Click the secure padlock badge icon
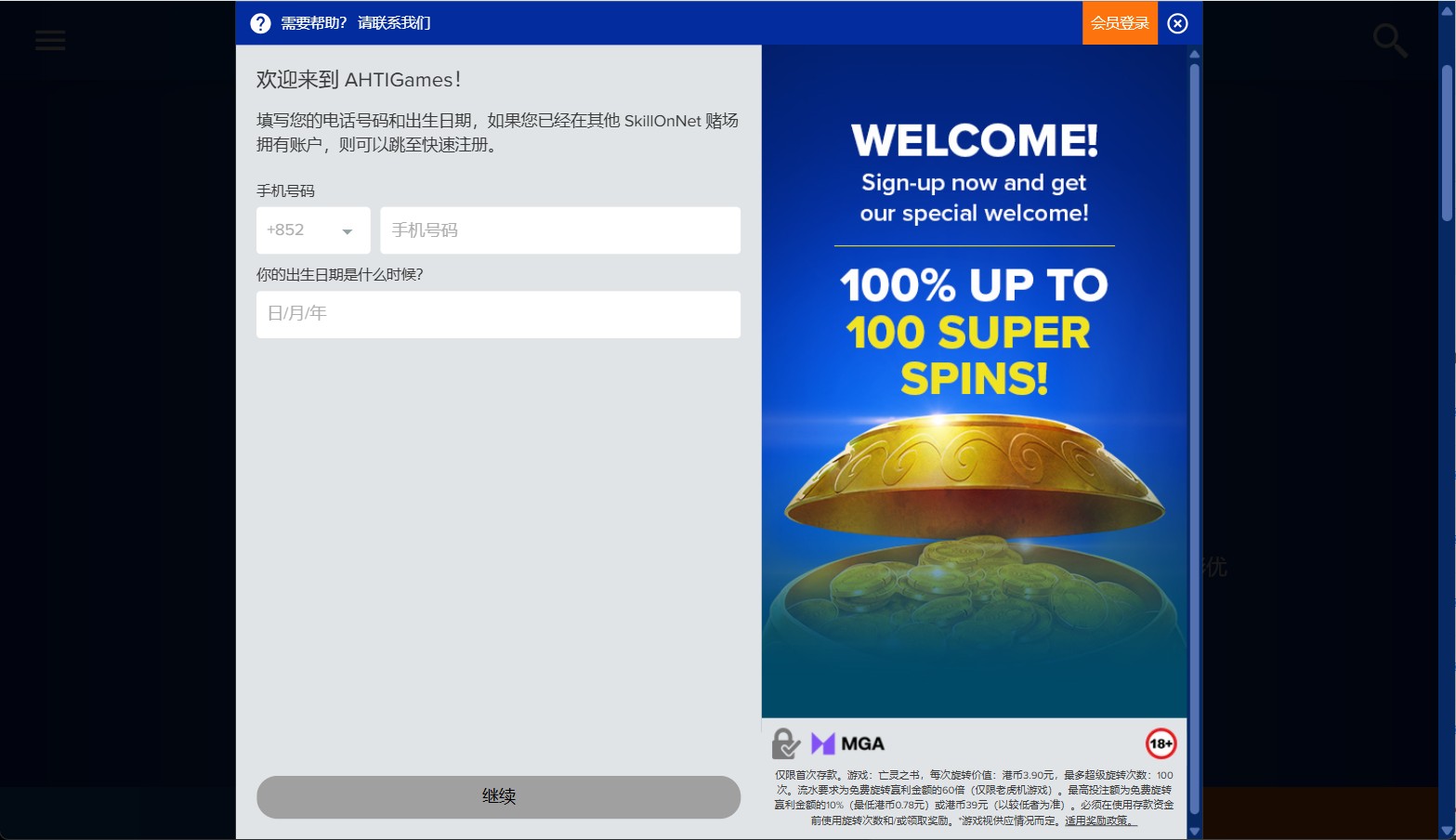Screen dimensions: 1456x840 [x=786, y=743]
